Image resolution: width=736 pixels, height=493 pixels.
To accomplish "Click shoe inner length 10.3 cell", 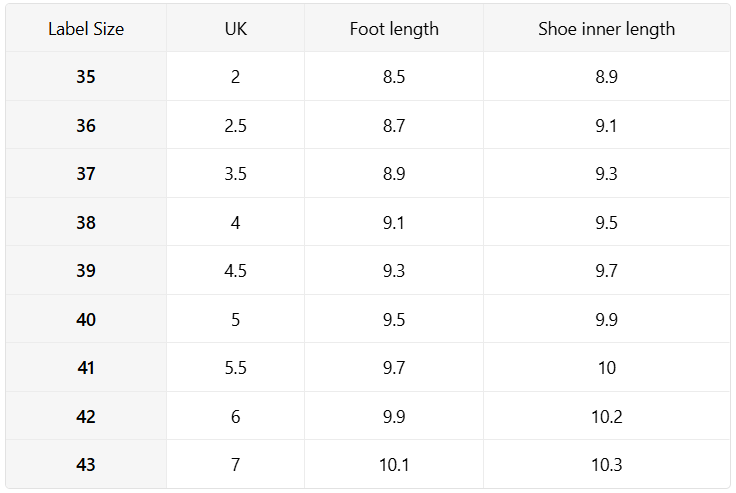I will (x=606, y=464).
